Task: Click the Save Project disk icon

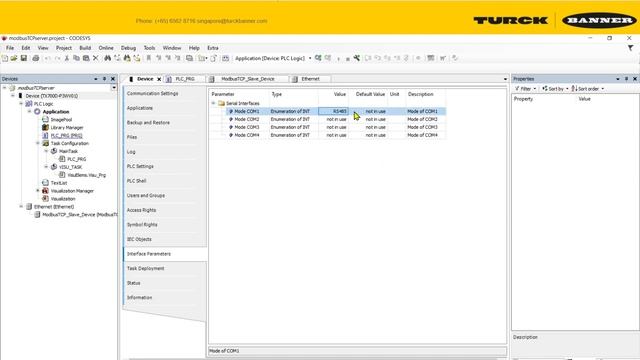Action: (x=24, y=58)
